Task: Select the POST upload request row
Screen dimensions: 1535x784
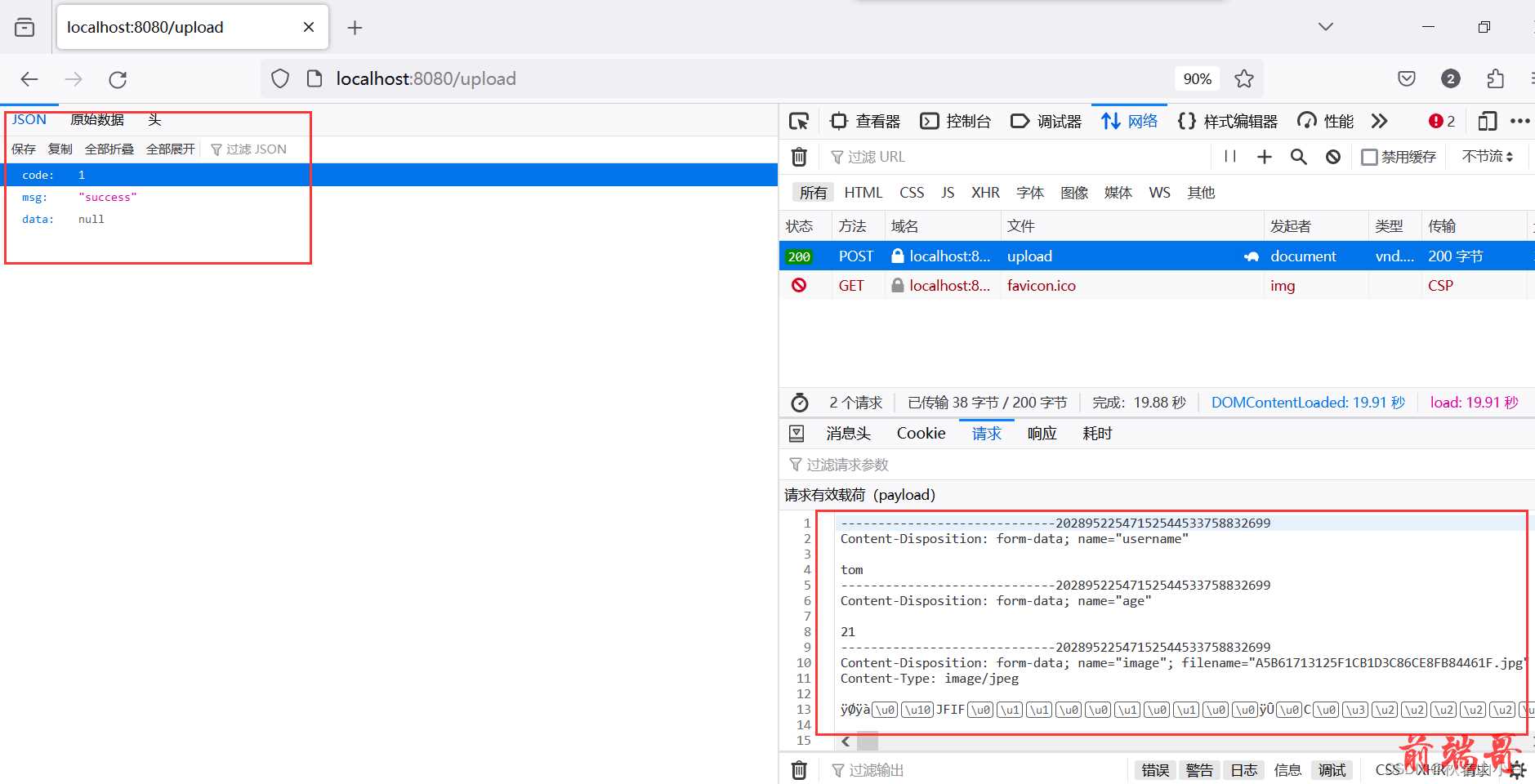Action: tap(1157, 256)
